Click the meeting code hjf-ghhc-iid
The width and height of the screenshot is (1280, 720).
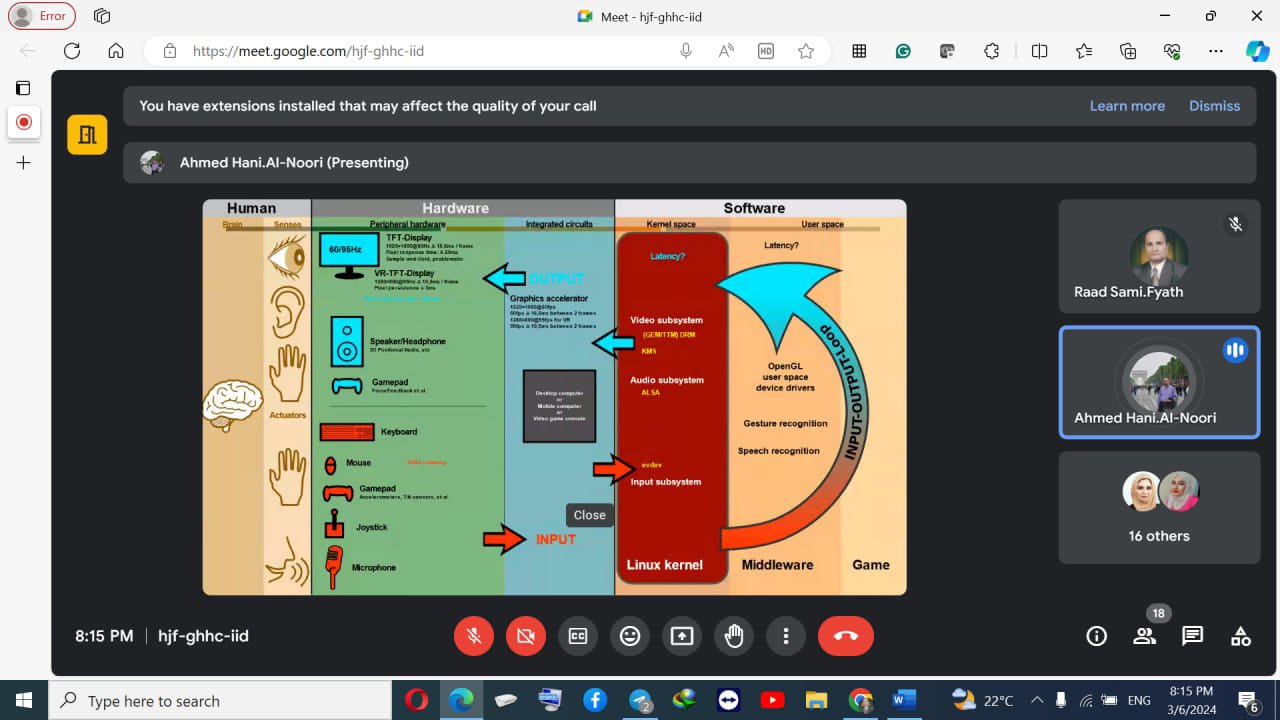pos(203,636)
